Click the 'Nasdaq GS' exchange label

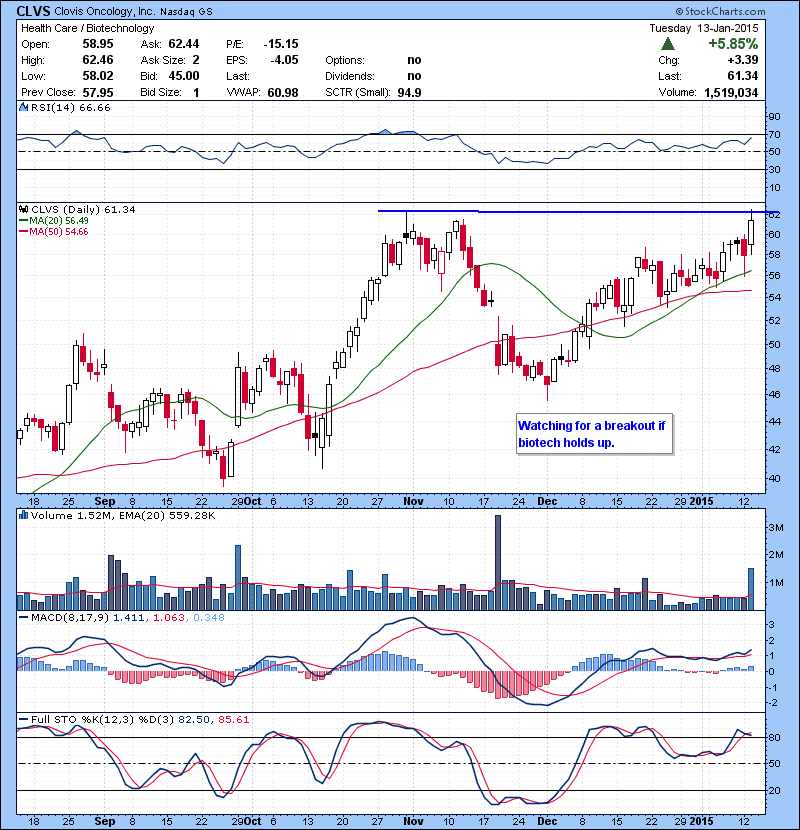(x=186, y=11)
